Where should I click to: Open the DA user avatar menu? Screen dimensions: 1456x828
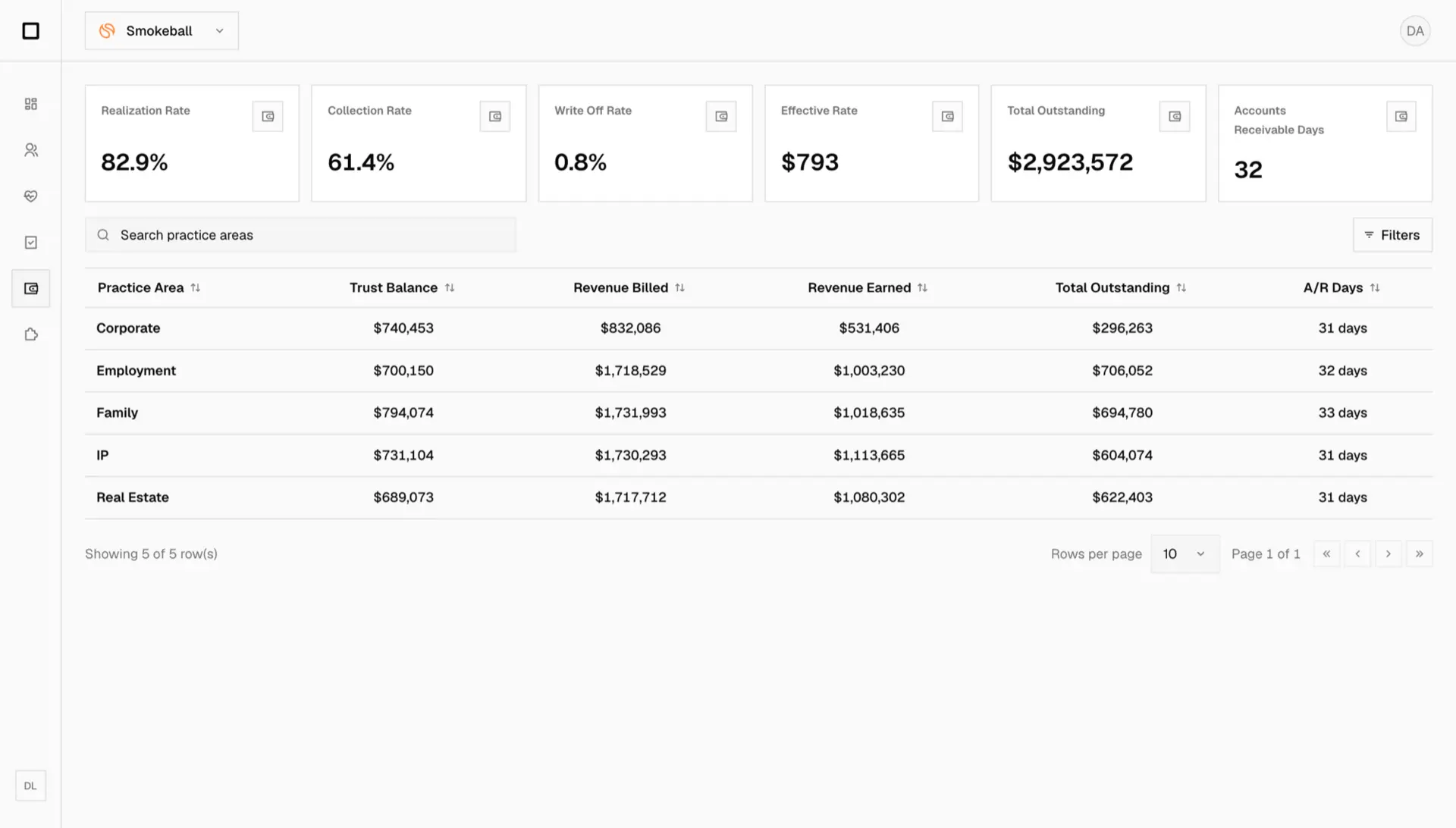coord(1414,31)
